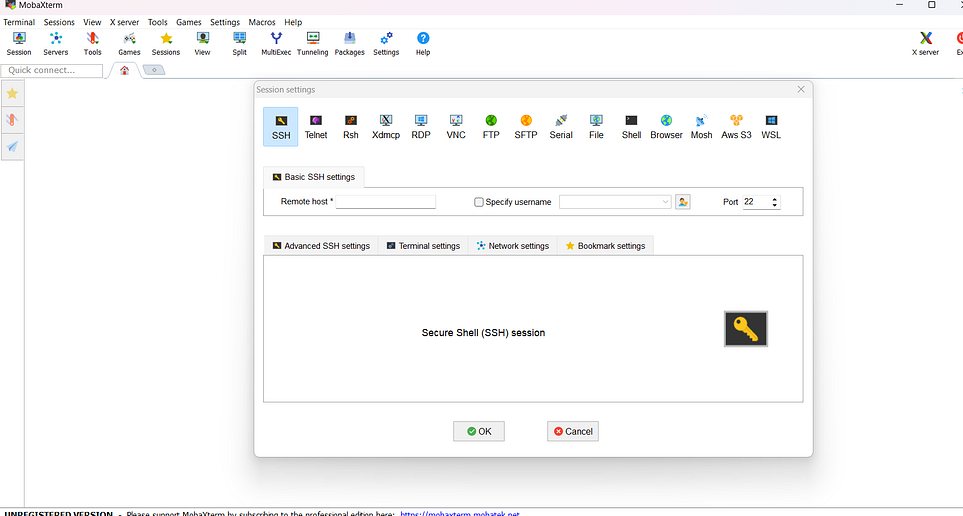Select the Mosh session type
The image size is (963, 516).
pos(701,127)
